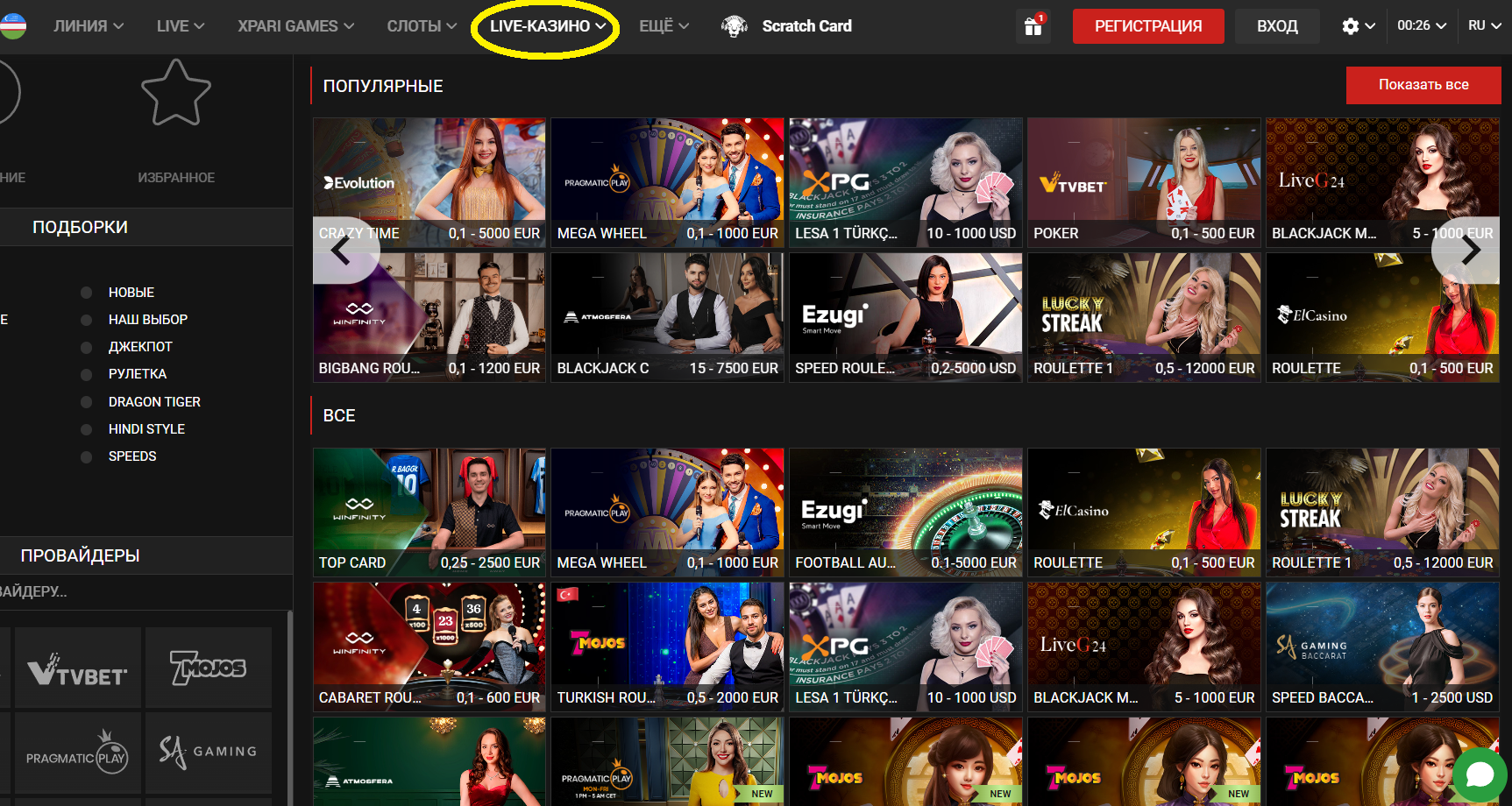Viewport: 1512px width, 806px height.
Task: Click the РЕГИСТРАЦИЯ button
Action: (x=1148, y=26)
